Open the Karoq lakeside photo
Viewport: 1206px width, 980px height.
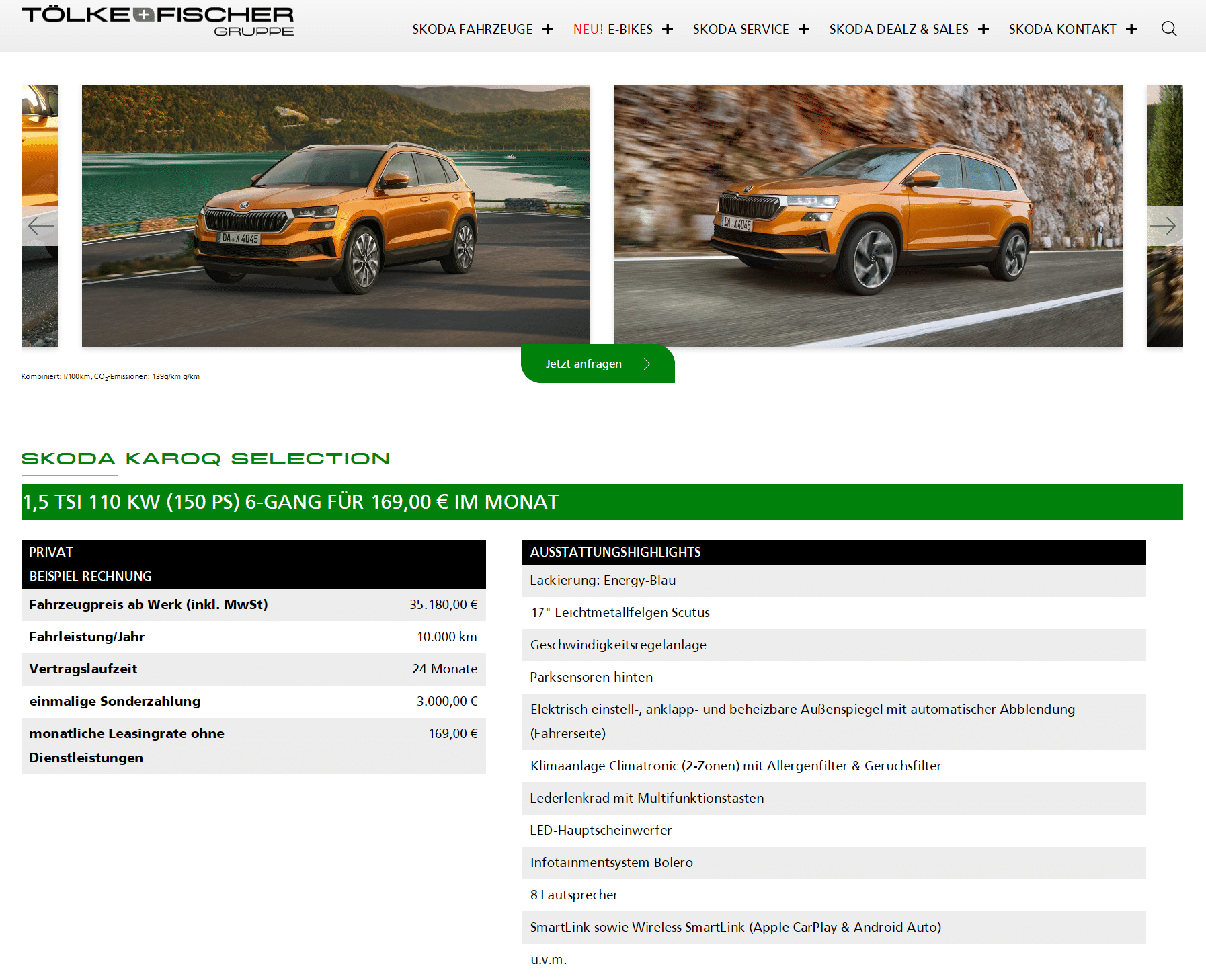(336, 216)
